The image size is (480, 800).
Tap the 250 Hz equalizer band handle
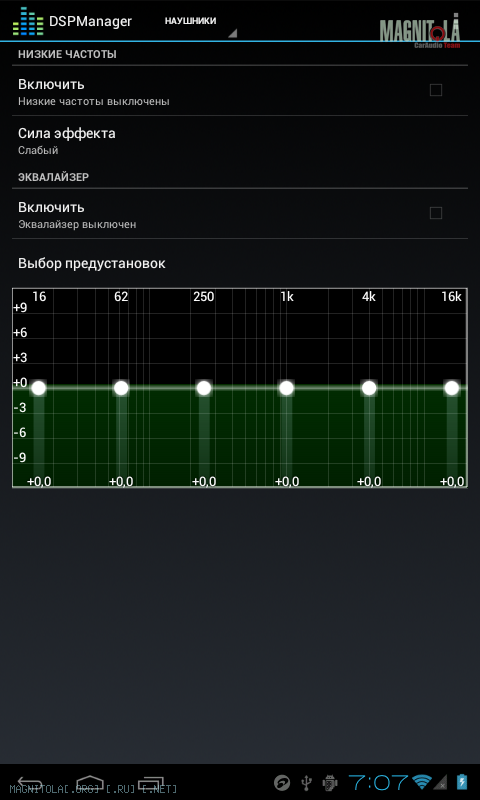204,388
